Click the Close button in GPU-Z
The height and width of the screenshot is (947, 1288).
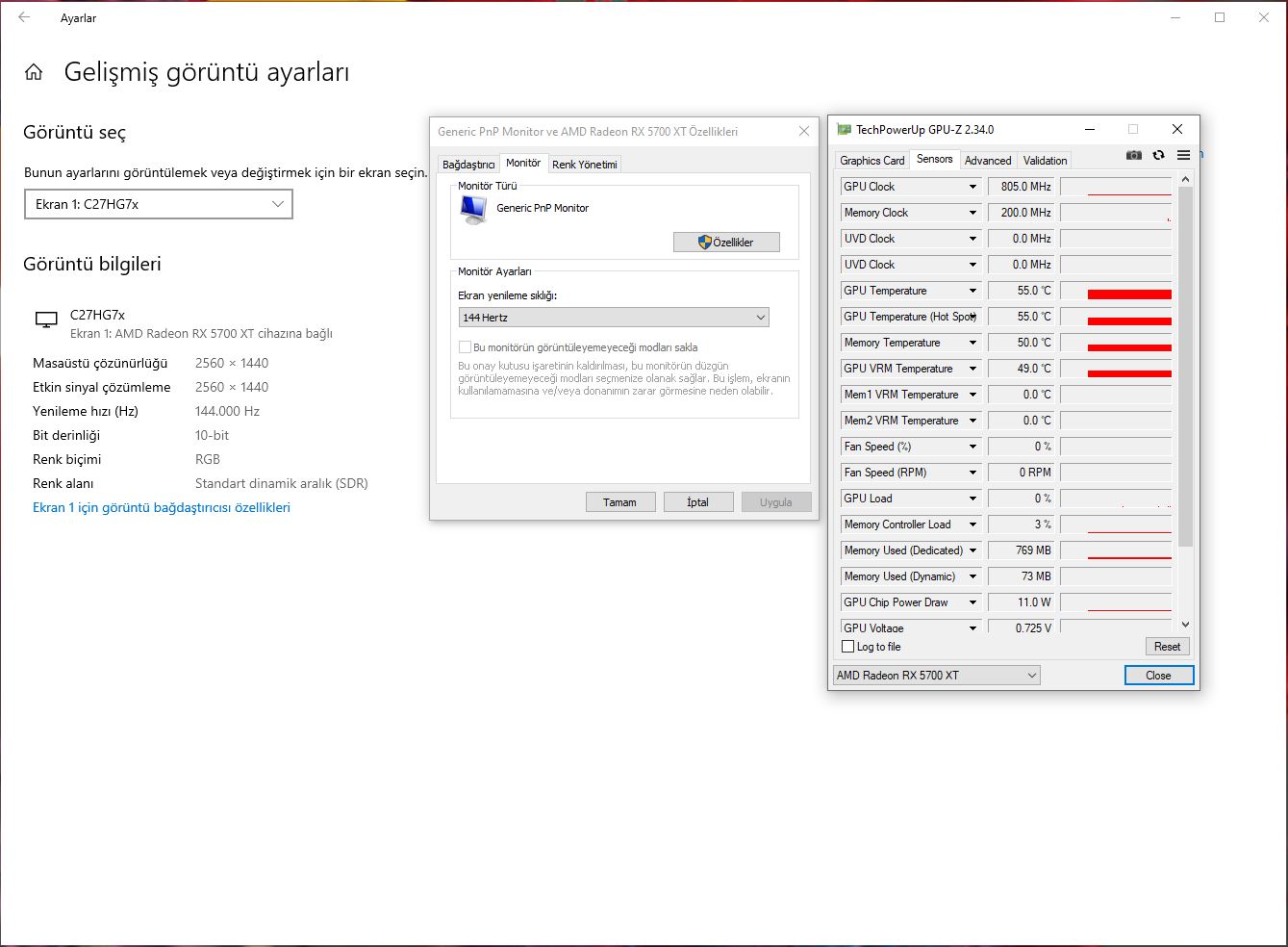pos(1159,676)
